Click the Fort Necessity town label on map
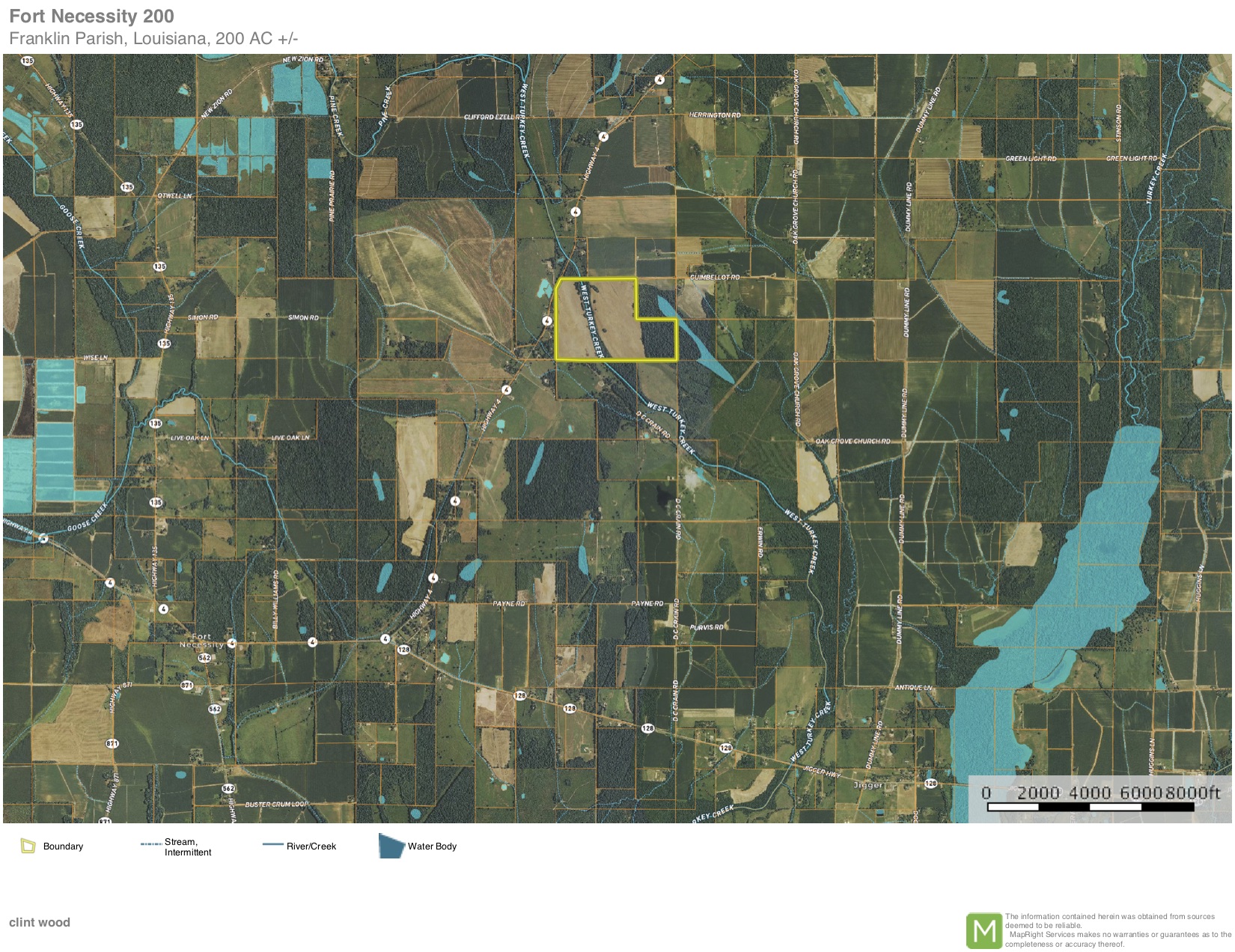This screenshot has width=1235, height=952. (x=201, y=641)
